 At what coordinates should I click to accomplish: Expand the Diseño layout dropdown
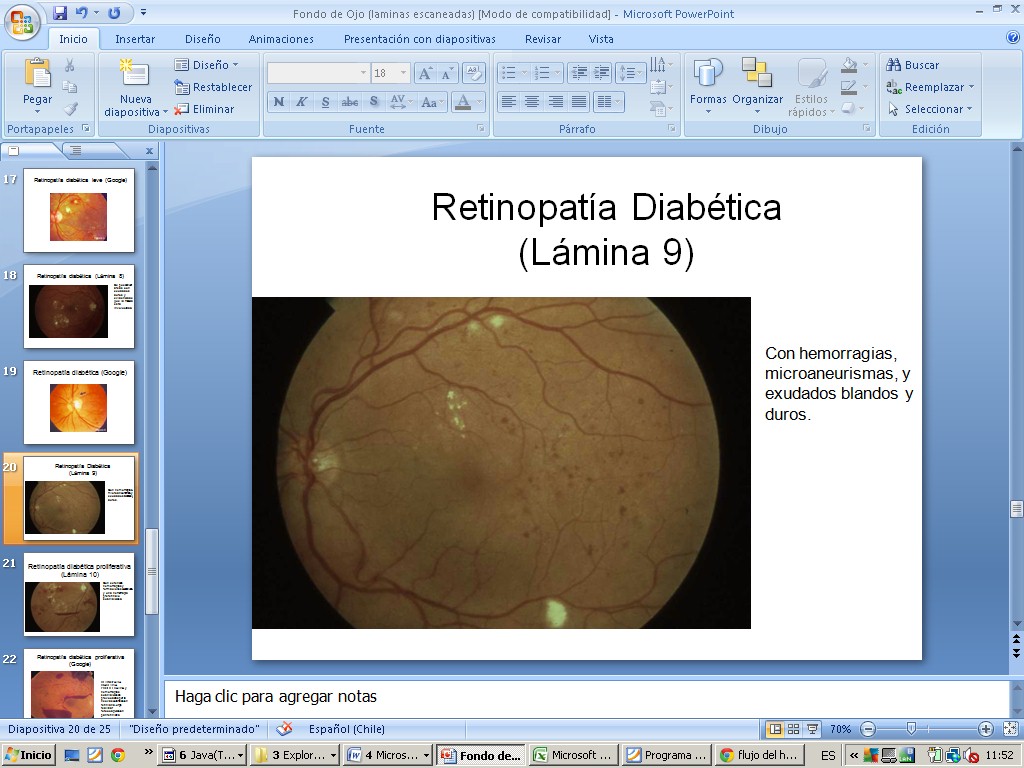point(207,65)
